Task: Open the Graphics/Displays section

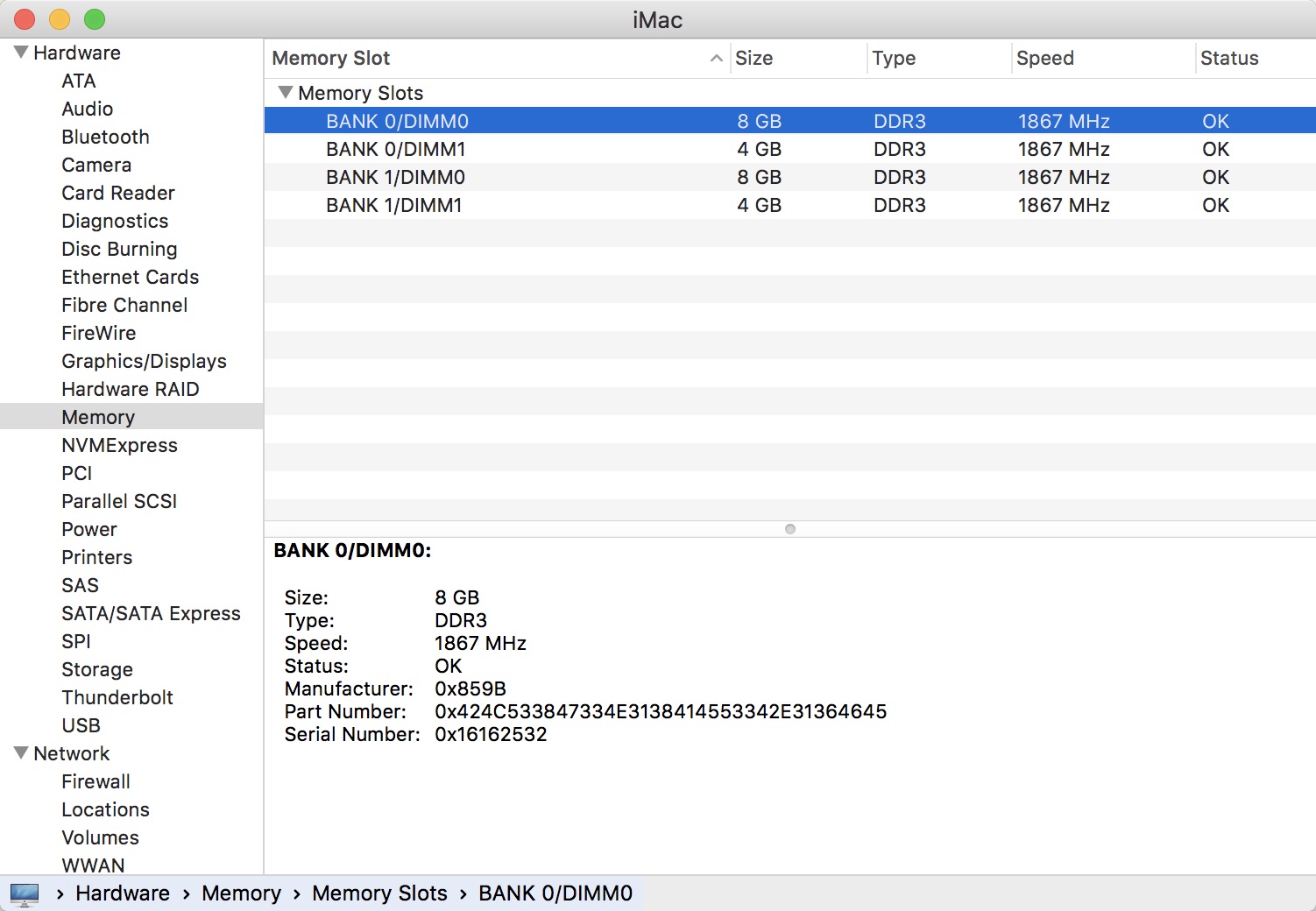Action: [x=144, y=361]
